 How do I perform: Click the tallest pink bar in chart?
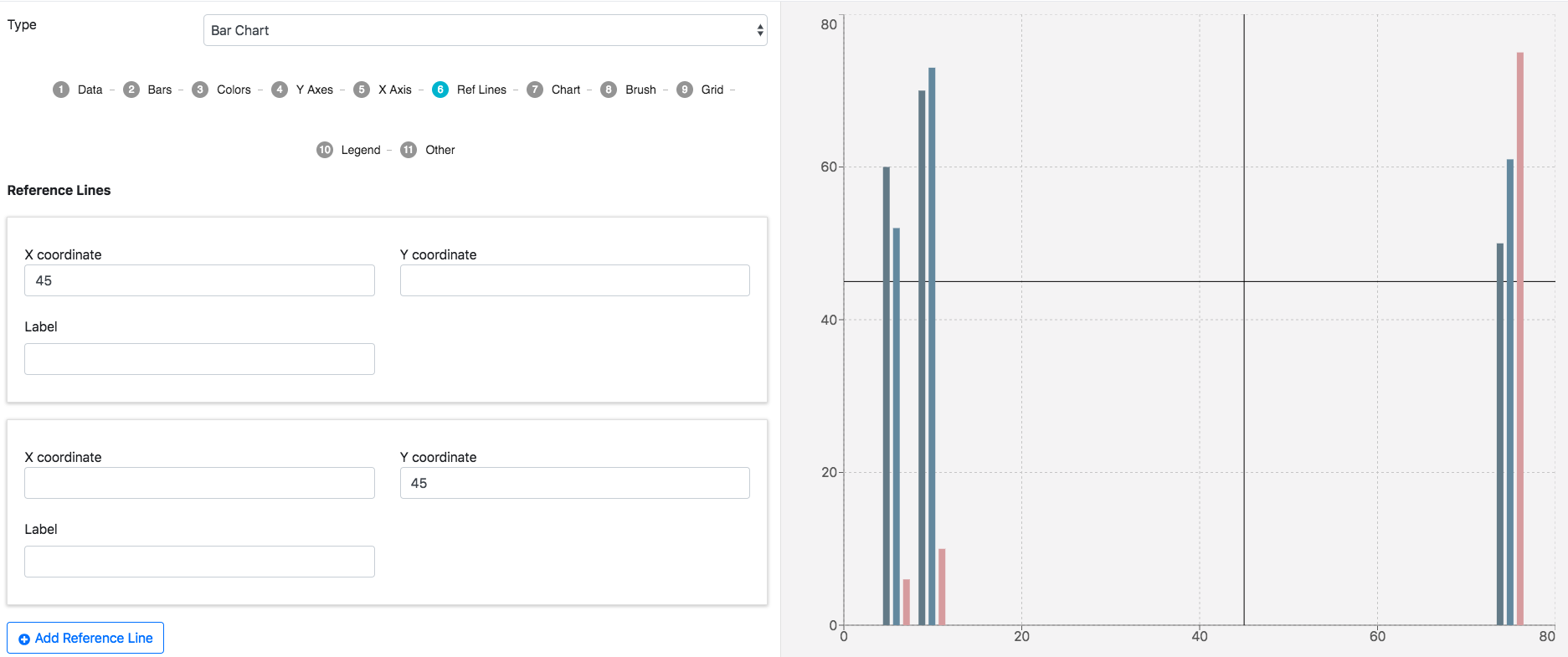[1519, 335]
